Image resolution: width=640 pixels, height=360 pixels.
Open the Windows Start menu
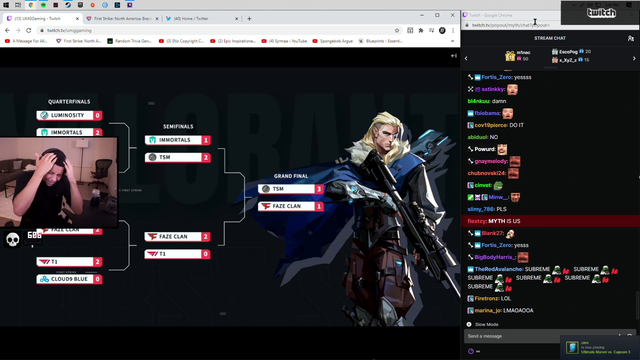[6, 5]
